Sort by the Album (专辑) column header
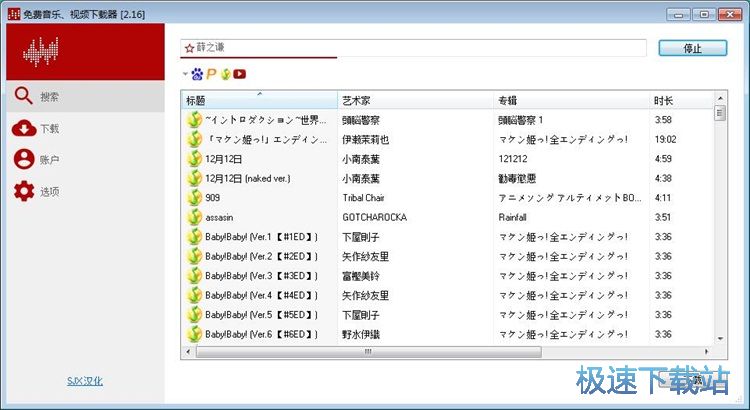This screenshot has width=750, height=410. [x=571, y=100]
